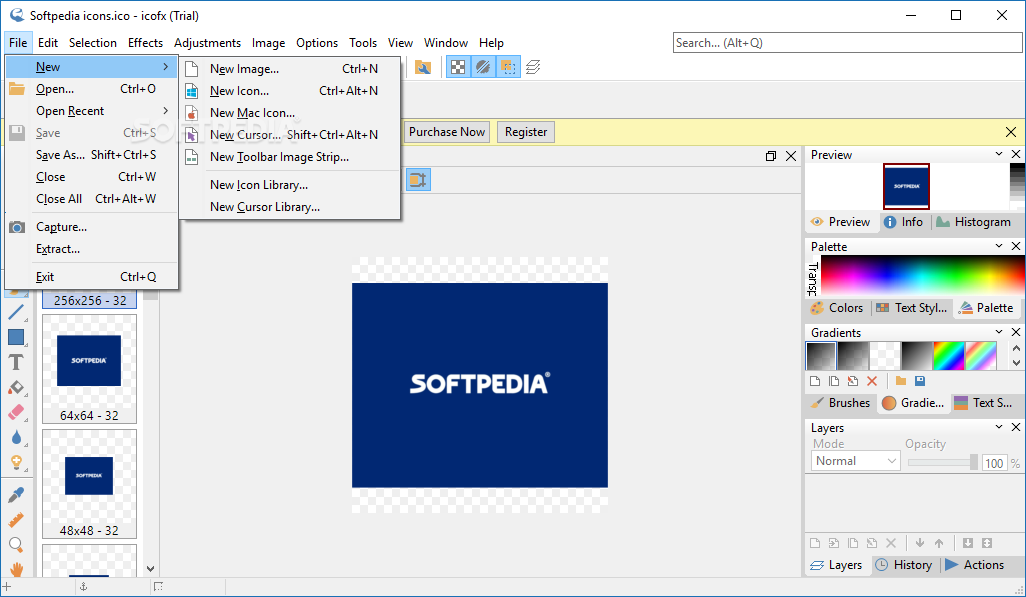Click Exit in the File menu

tap(92, 278)
